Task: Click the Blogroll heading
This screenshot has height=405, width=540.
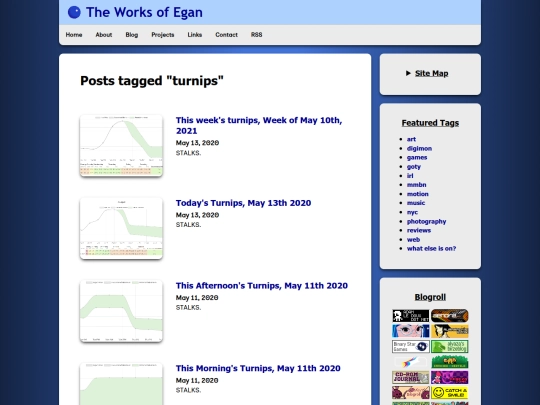Action: tap(430, 297)
